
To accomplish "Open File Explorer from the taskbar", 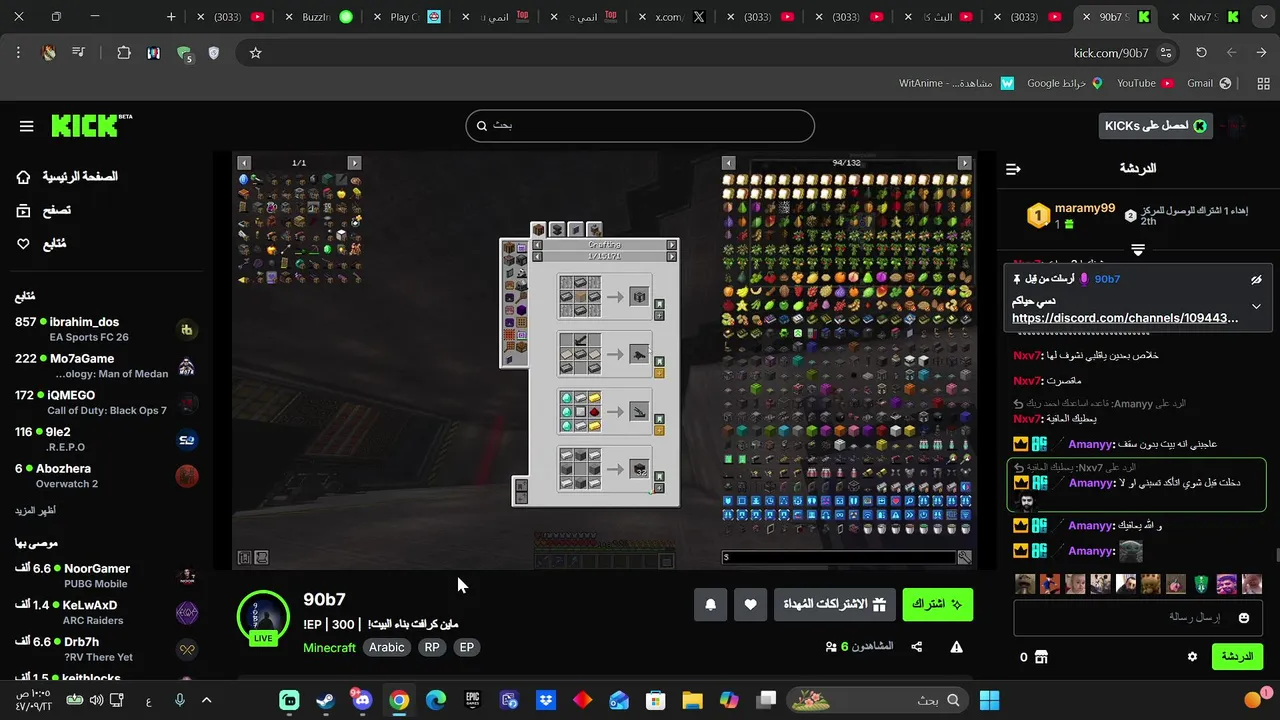I will pyautogui.click(x=692, y=700).
